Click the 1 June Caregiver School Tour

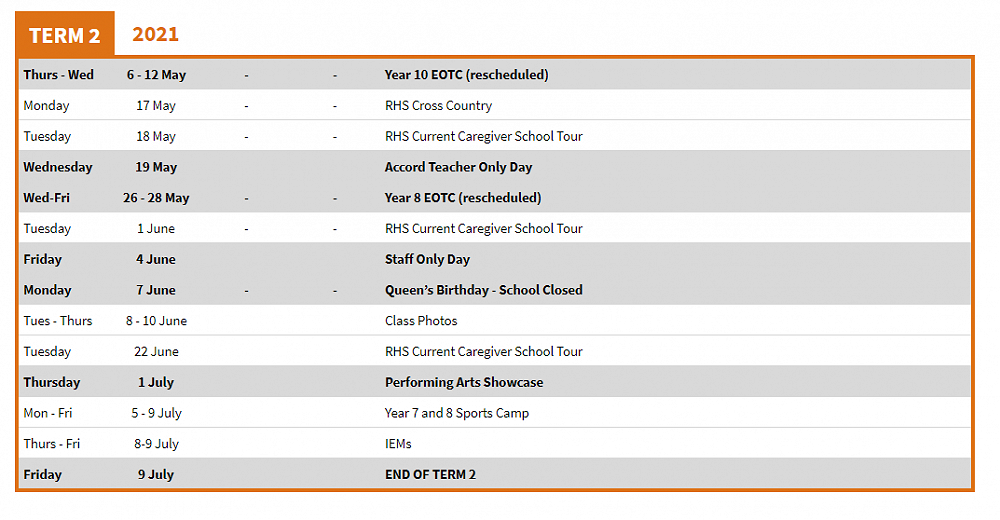point(483,229)
